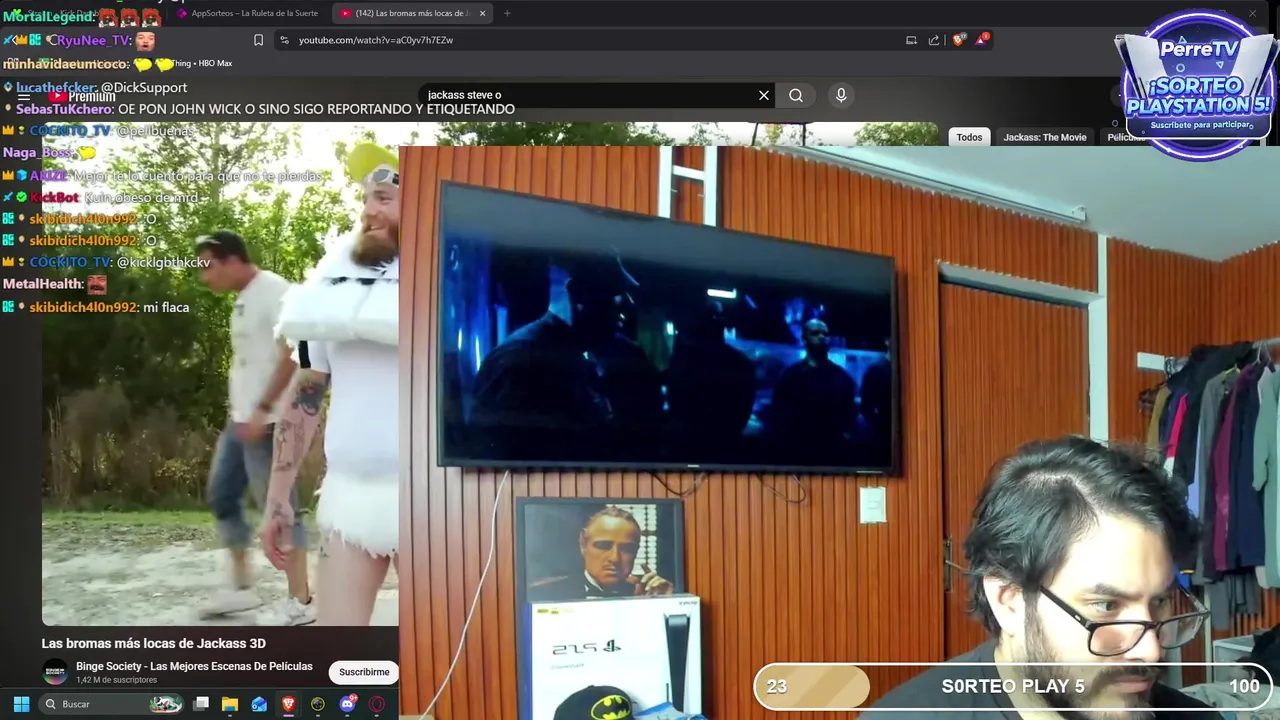The image size is (1280, 720).
Task: Click the Jackass 3D video player
Action: click(x=220, y=375)
